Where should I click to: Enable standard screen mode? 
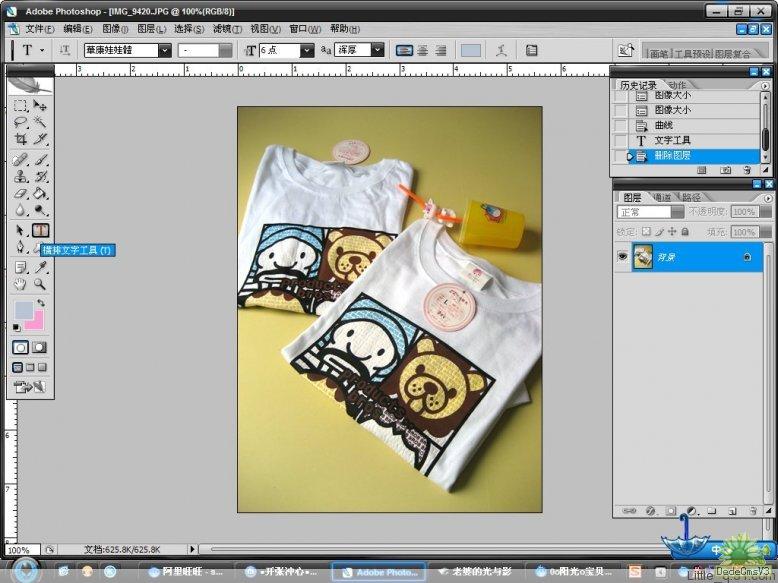pyautogui.click(x=17, y=368)
